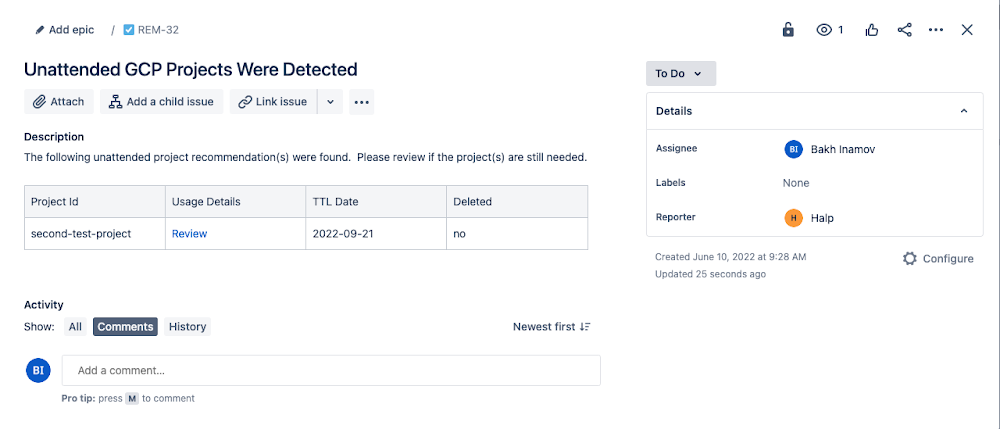Click the Add epic pencil icon
Screen dimensions: 1000x429
(40, 30)
